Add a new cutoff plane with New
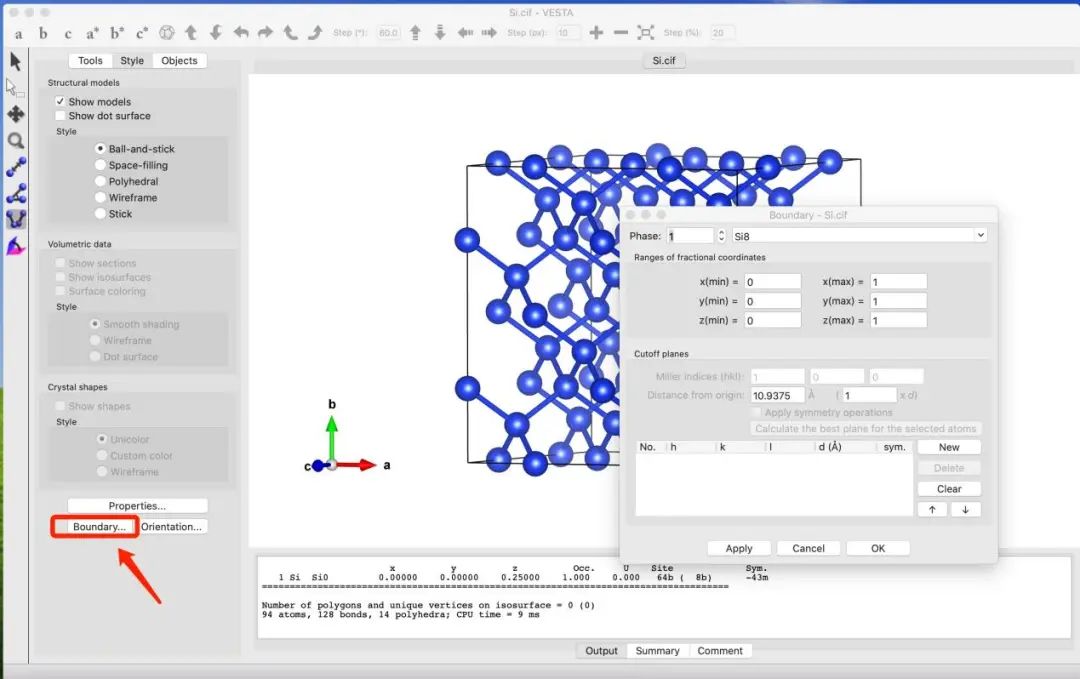This screenshot has height=679, width=1080. tap(949, 447)
